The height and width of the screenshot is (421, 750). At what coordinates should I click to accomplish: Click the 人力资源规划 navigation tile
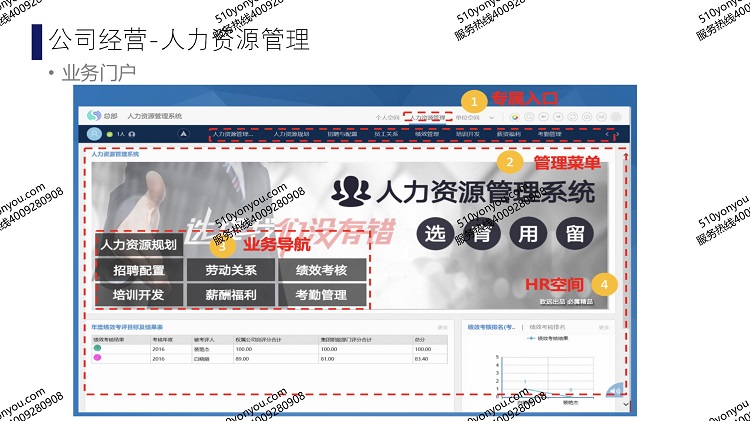139,244
